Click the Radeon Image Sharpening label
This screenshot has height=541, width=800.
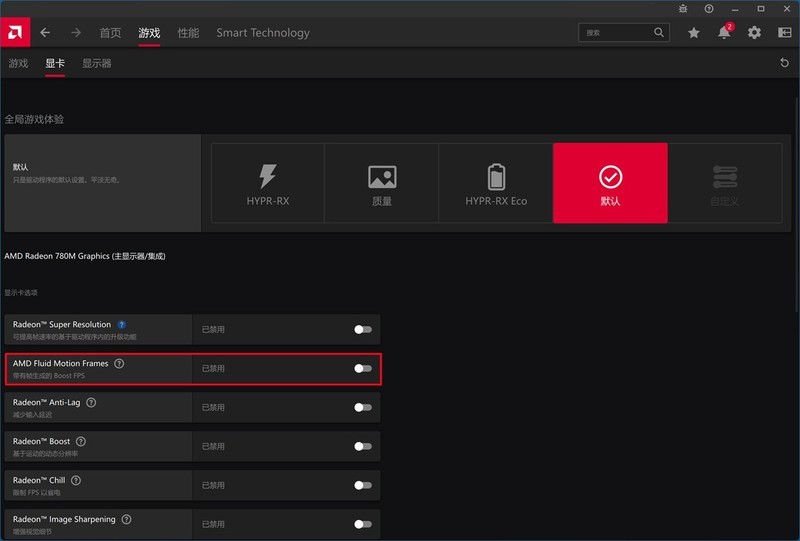(x=64, y=519)
